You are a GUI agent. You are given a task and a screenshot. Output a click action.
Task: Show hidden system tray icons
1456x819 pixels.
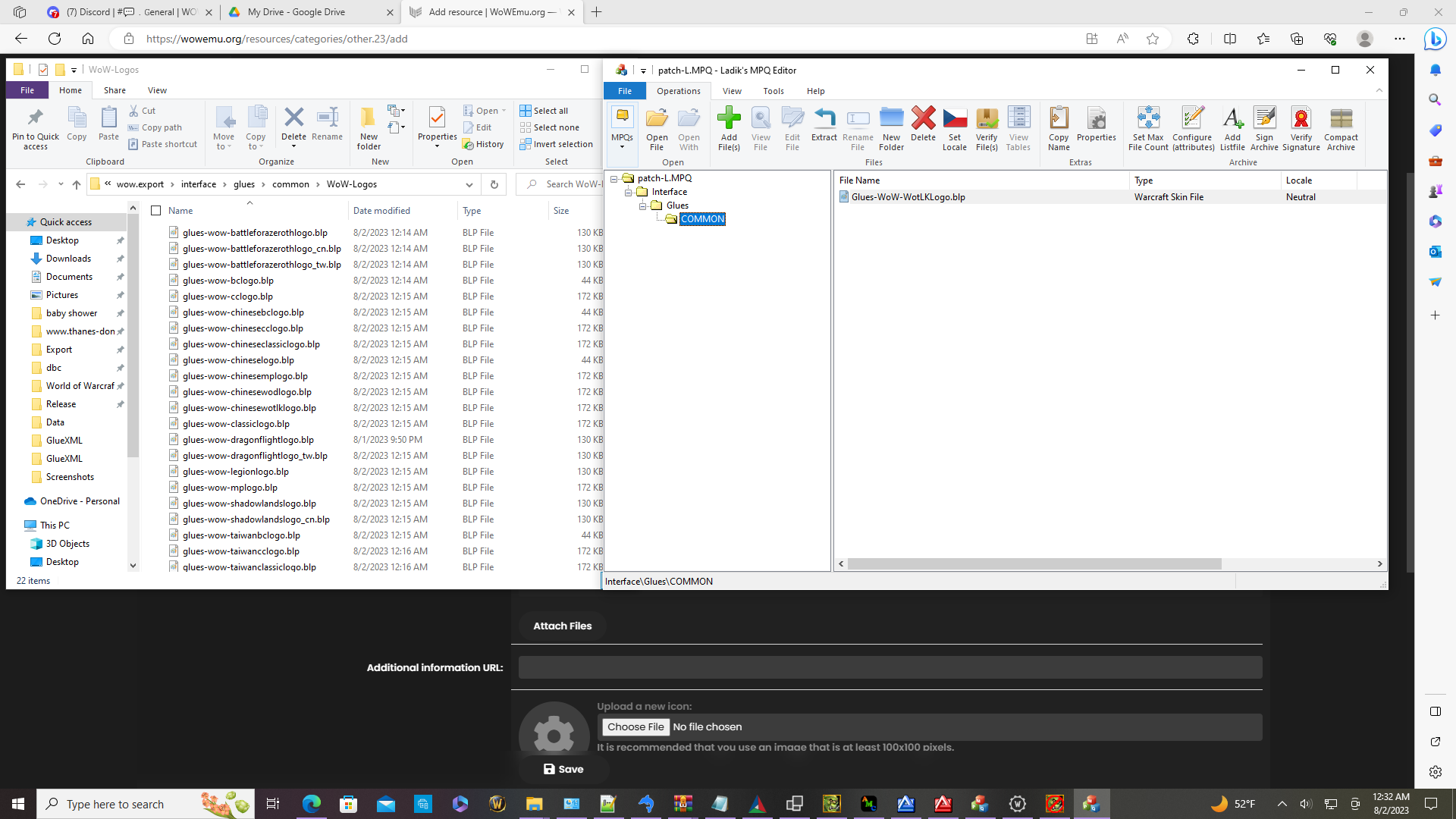(x=1282, y=804)
